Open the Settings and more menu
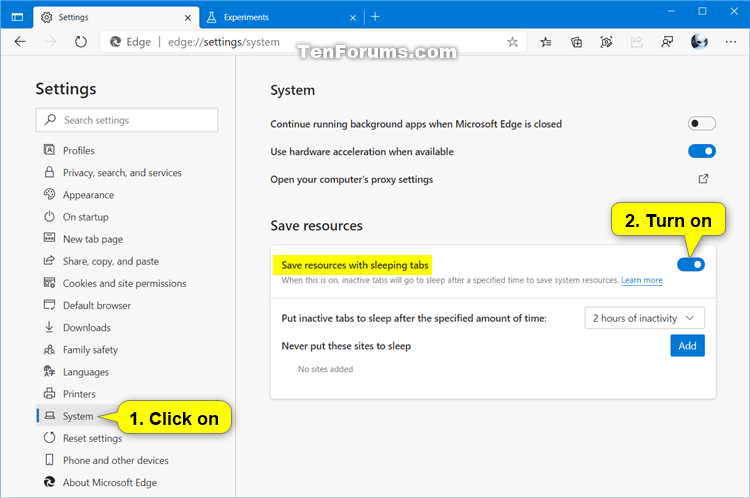Image resolution: width=750 pixels, height=498 pixels. (x=730, y=42)
